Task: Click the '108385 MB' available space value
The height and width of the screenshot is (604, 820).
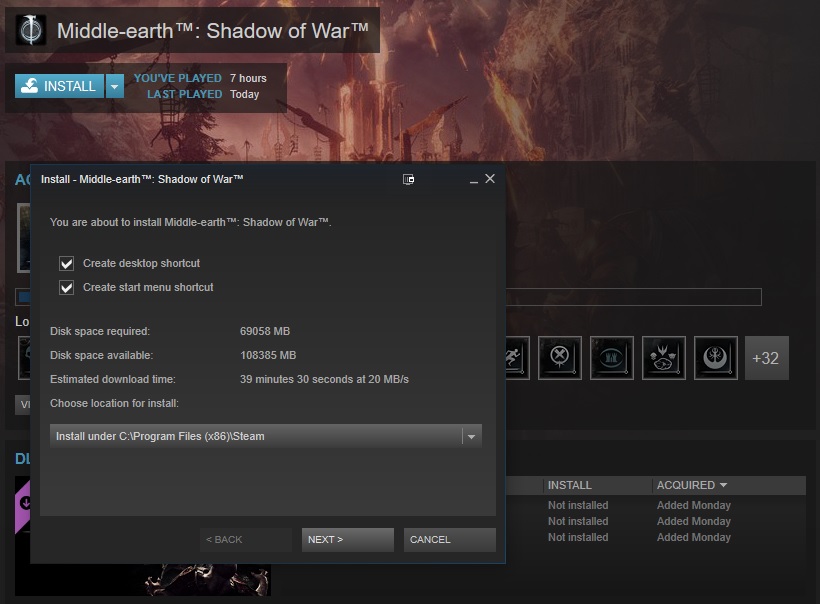Action: pyautogui.click(x=268, y=356)
